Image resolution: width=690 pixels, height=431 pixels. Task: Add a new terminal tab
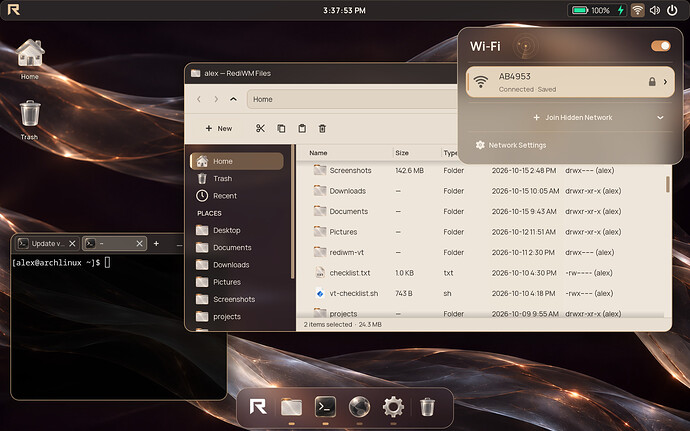tap(156, 243)
